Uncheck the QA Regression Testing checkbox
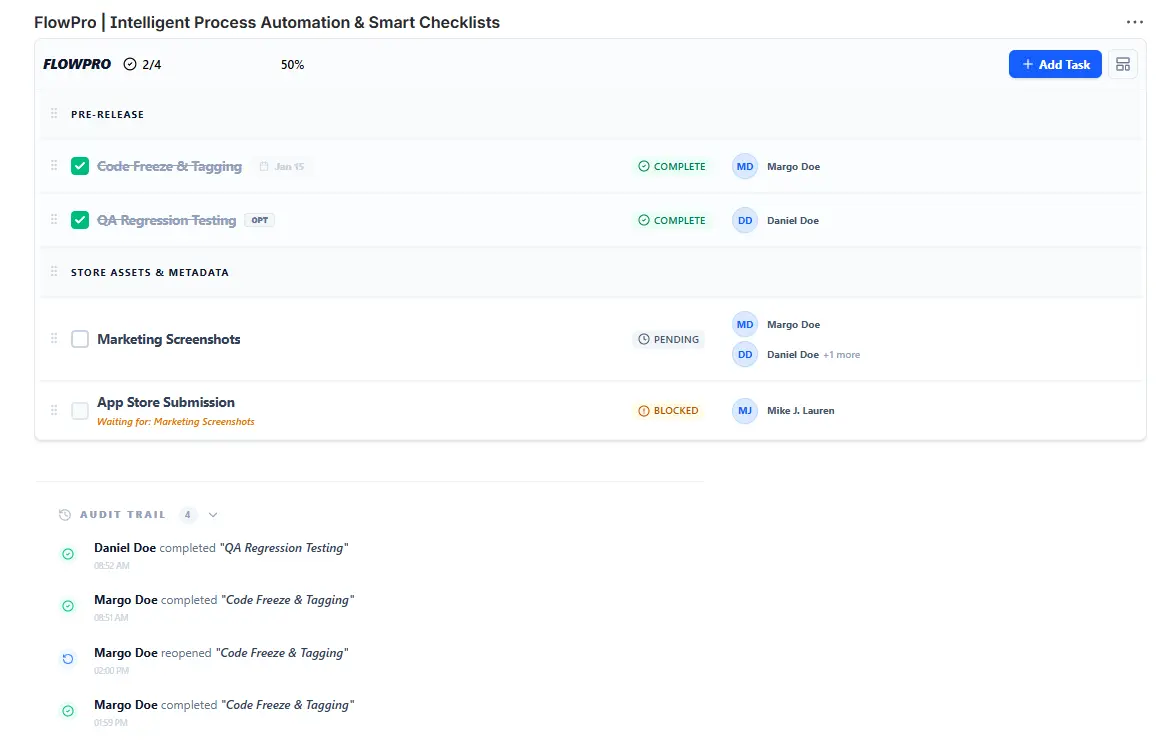The height and width of the screenshot is (753, 1156). [80, 220]
